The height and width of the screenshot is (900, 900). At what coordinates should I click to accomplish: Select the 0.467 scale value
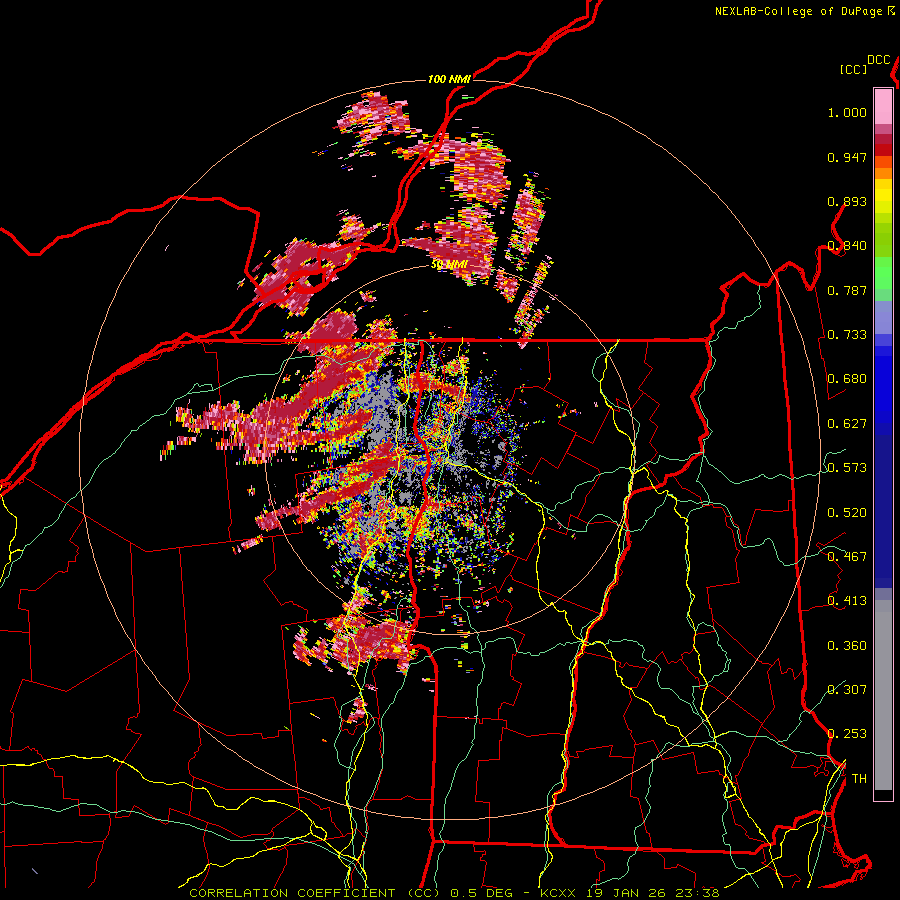[x=847, y=557]
